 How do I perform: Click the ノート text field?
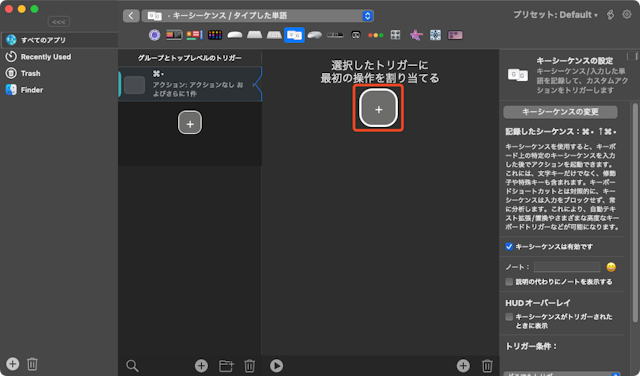pos(567,267)
